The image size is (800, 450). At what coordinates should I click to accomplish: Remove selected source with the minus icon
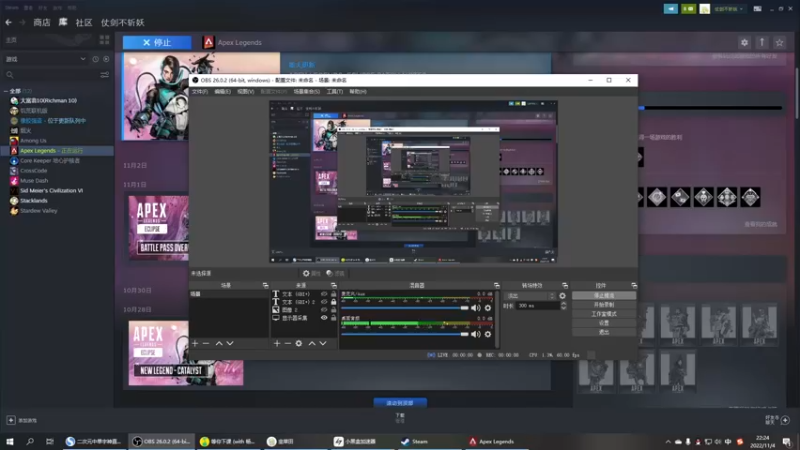pyautogui.click(x=288, y=343)
